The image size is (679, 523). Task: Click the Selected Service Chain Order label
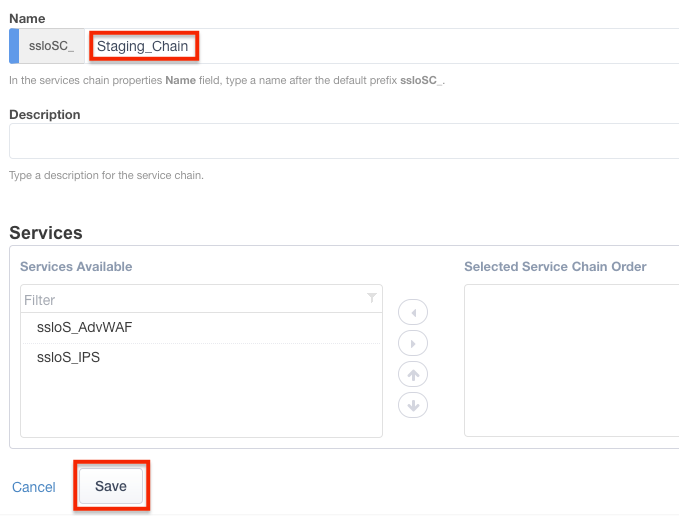pyautogui.click(x=555, y=267)
